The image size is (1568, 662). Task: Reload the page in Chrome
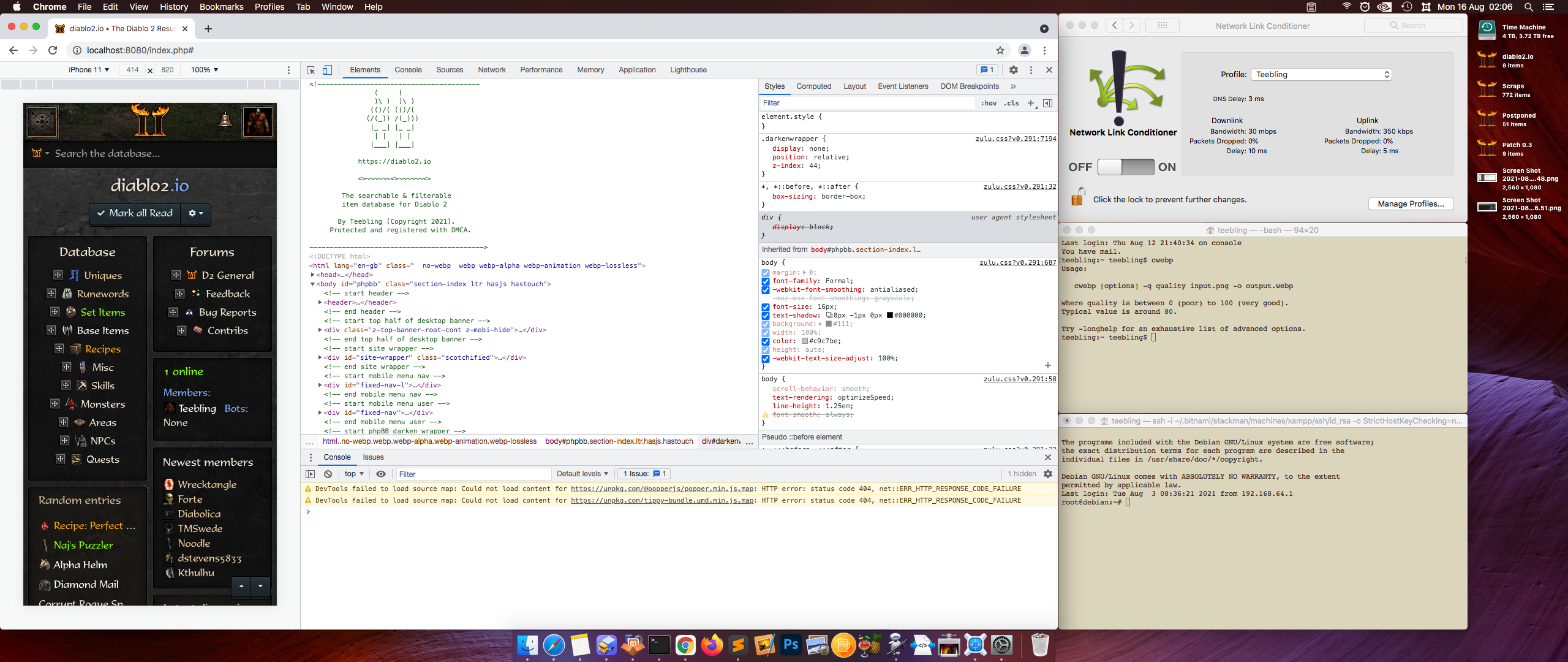point(53,50)
